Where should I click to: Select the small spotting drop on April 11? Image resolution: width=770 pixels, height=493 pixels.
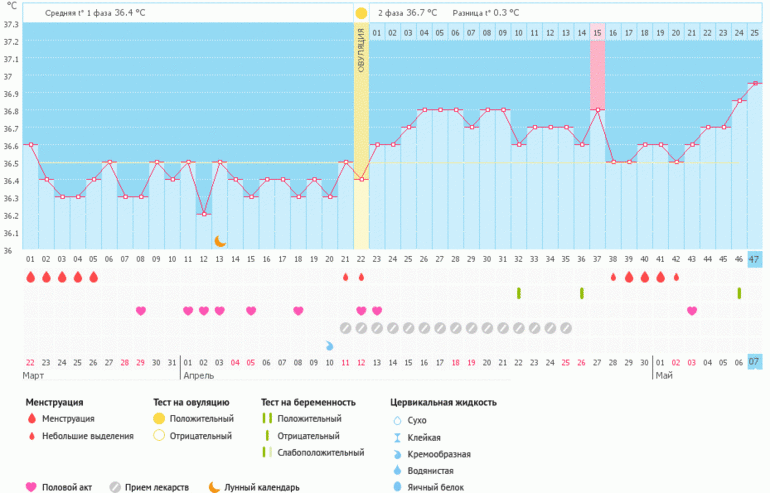click(345, 277)
